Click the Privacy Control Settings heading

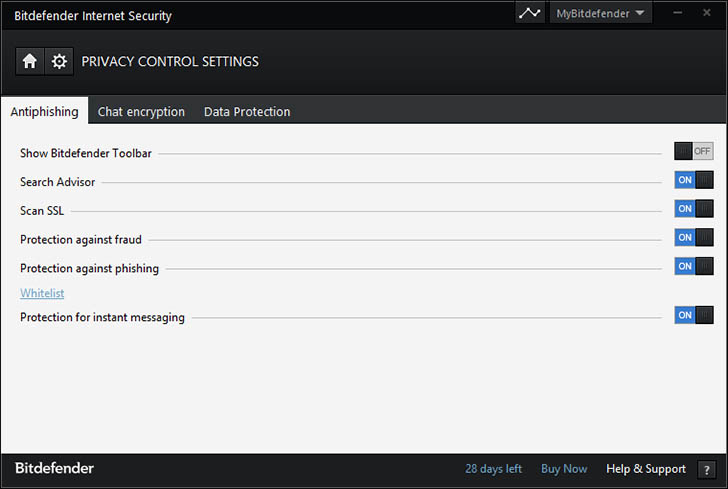coord(170,61)
